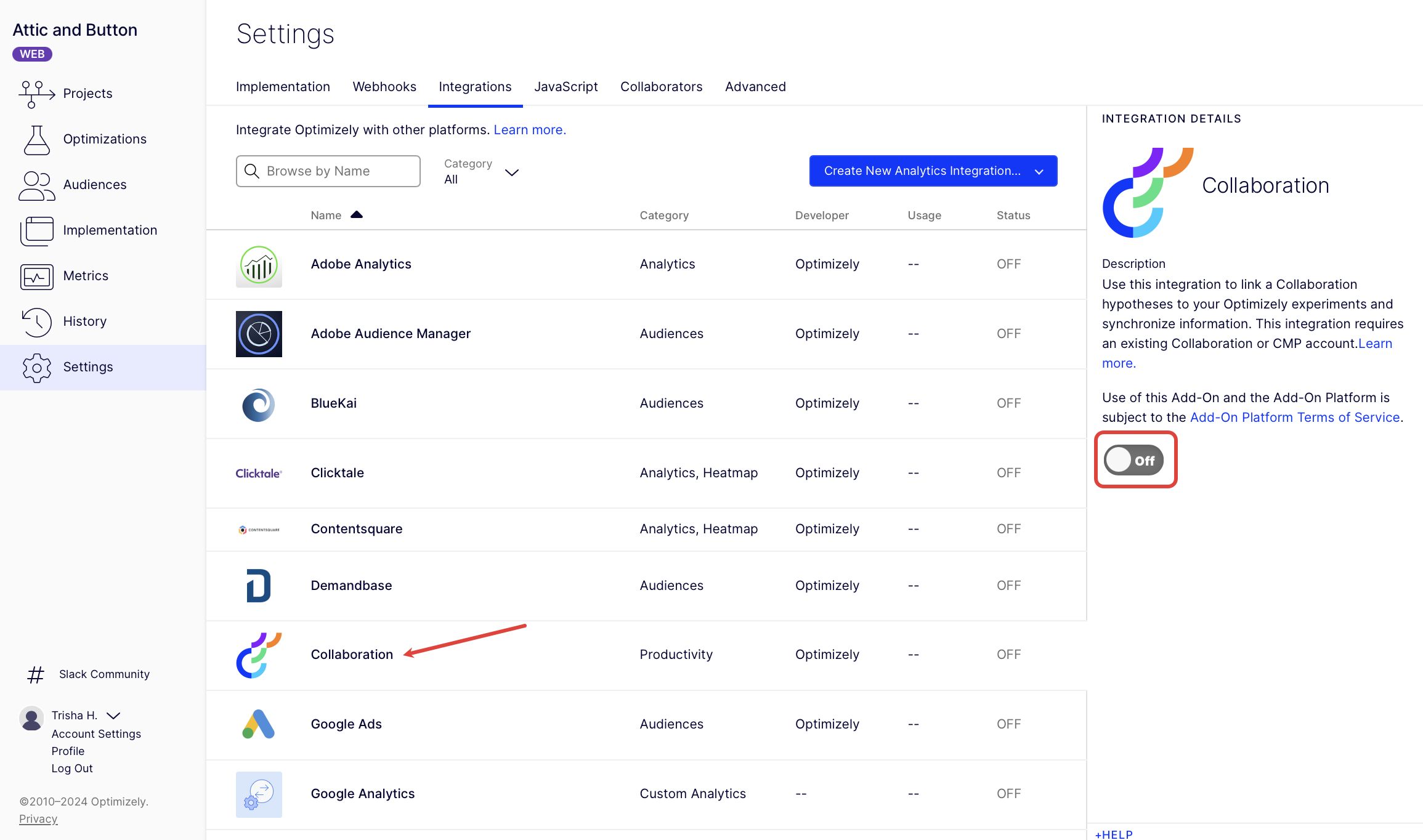Click the Contentsquare logo
This screenshot has width=1423, height=840.
pos(259,530)
